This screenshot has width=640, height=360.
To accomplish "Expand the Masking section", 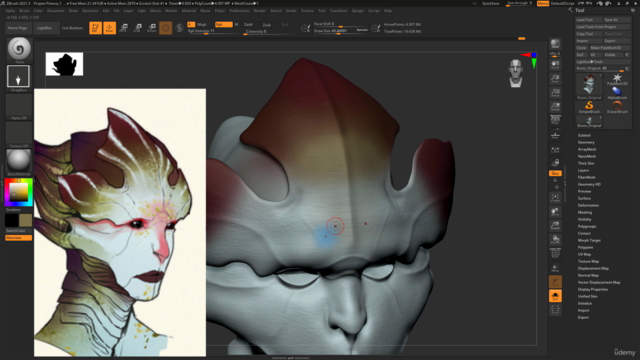I will coord(584,212).
